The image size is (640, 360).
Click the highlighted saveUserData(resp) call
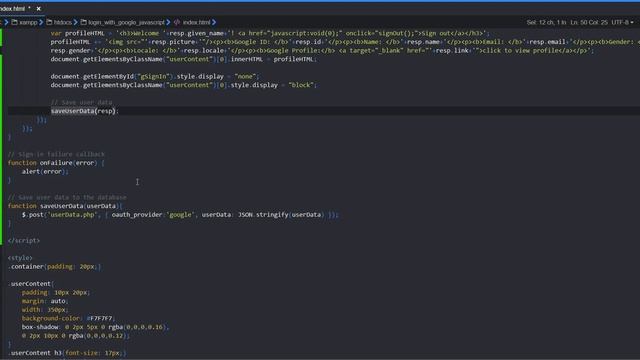pos(84,111)
